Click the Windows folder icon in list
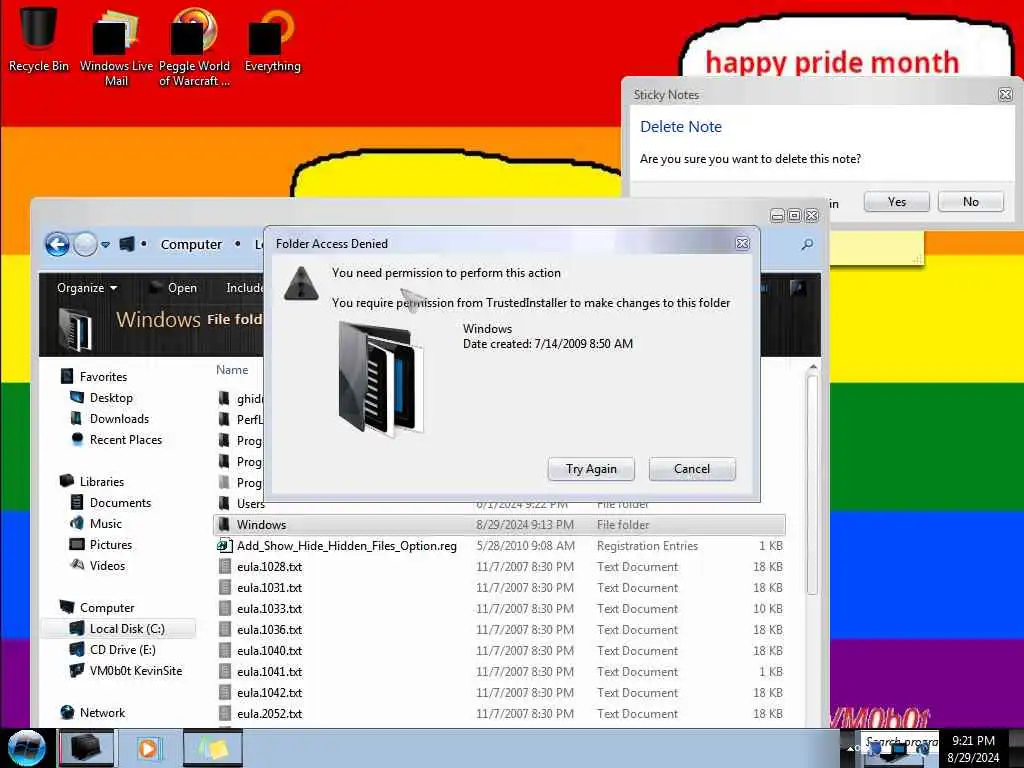The image size is (1024, 768). (225, 524)
